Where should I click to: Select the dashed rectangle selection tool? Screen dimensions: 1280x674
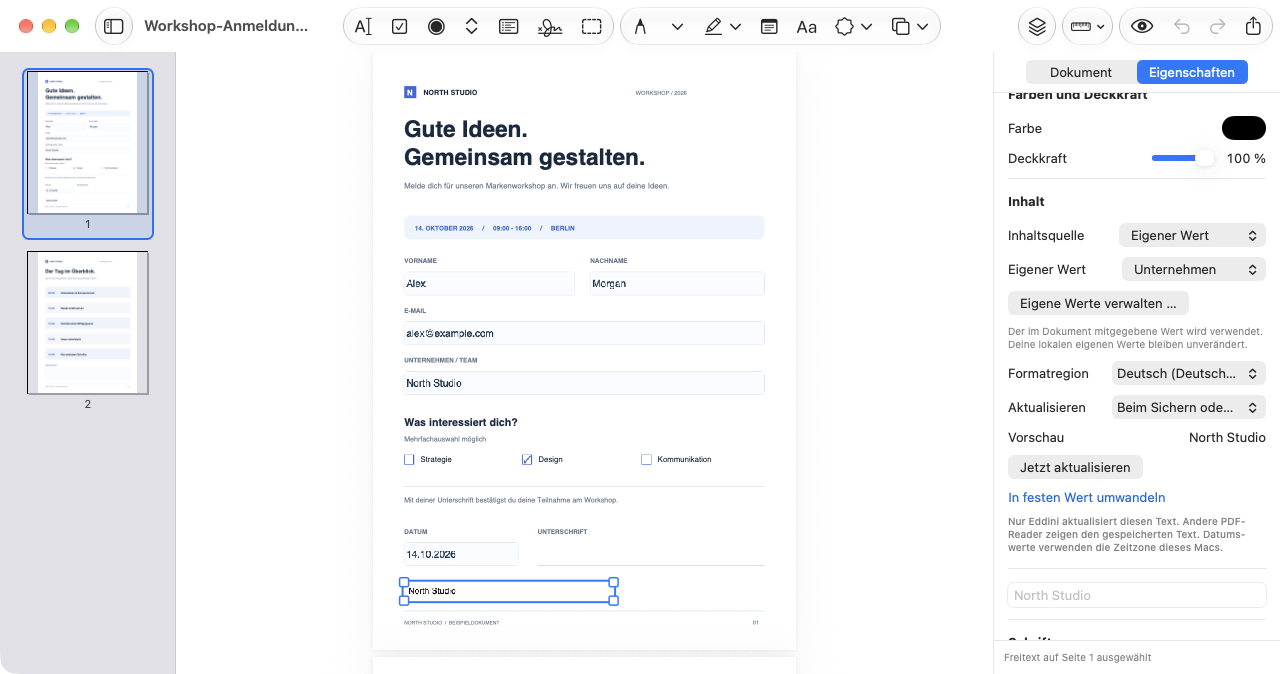pyautogui.click(x=592, y=27)
